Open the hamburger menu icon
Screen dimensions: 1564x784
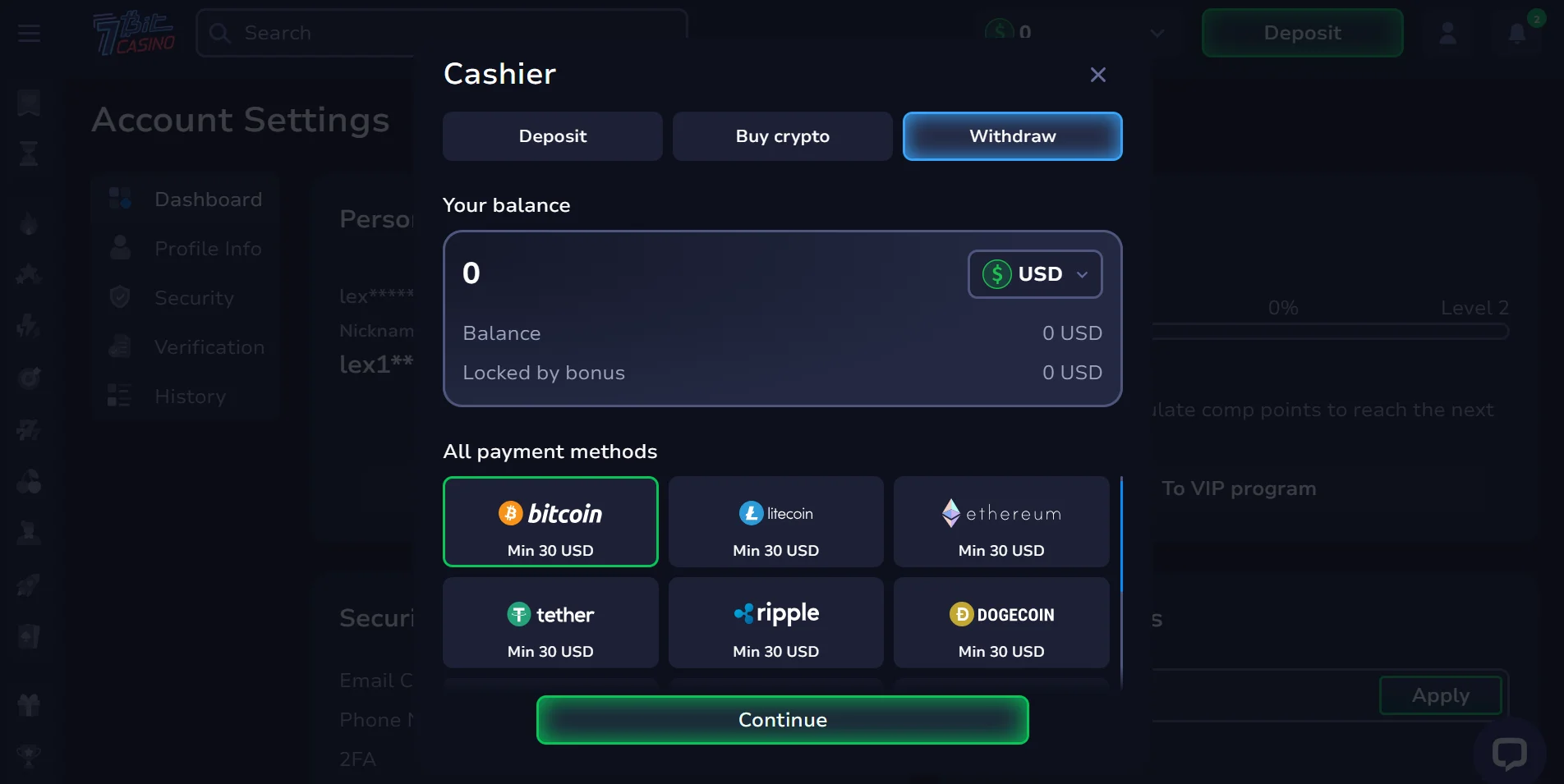(29, 33)
